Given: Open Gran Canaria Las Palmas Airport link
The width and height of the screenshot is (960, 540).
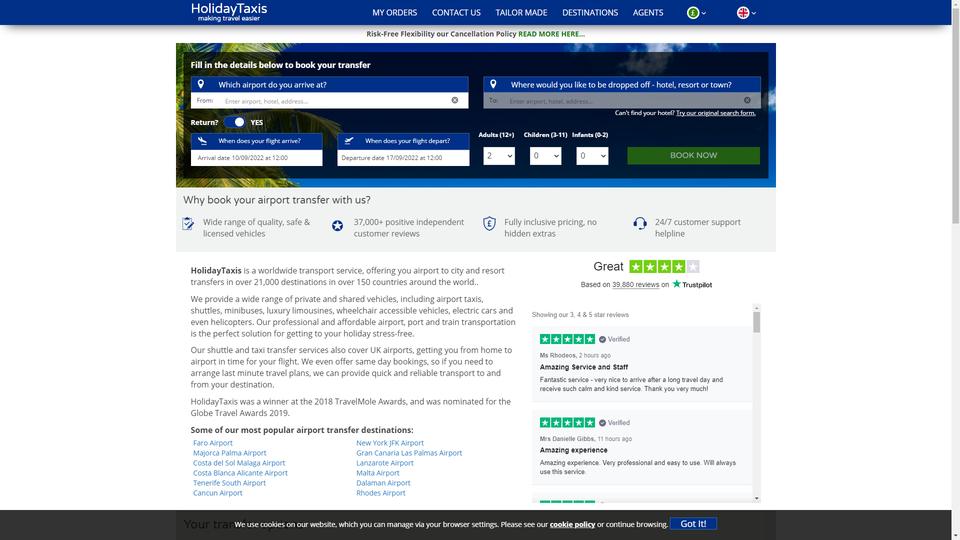Looking at the screenshot, I should pos(409,453).
